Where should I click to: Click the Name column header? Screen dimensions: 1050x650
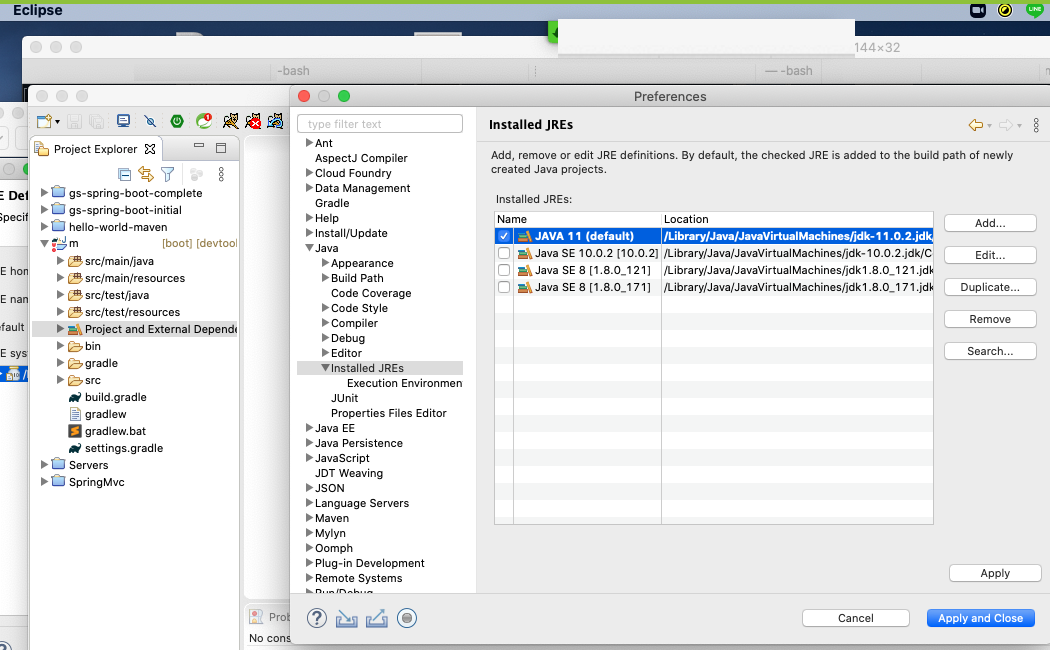tap(578, 219)
